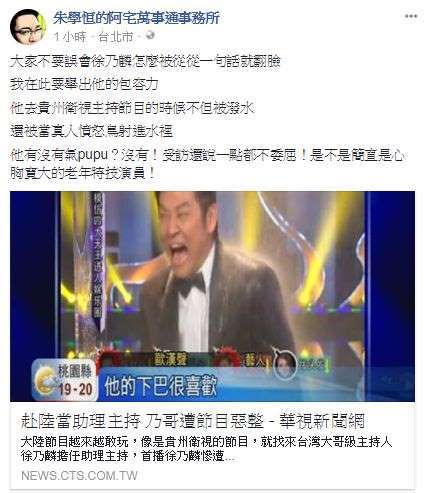The width and height of the screenshot is (426, 493).
Task: Click the page profile picture avatar
Action: [28, 27]
